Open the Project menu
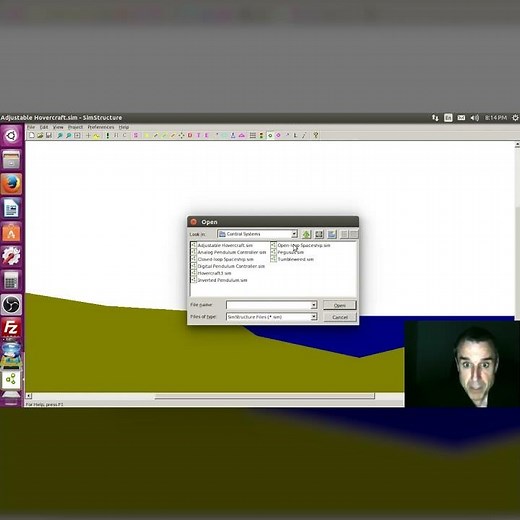520x520 pixels. pos(75,127)
